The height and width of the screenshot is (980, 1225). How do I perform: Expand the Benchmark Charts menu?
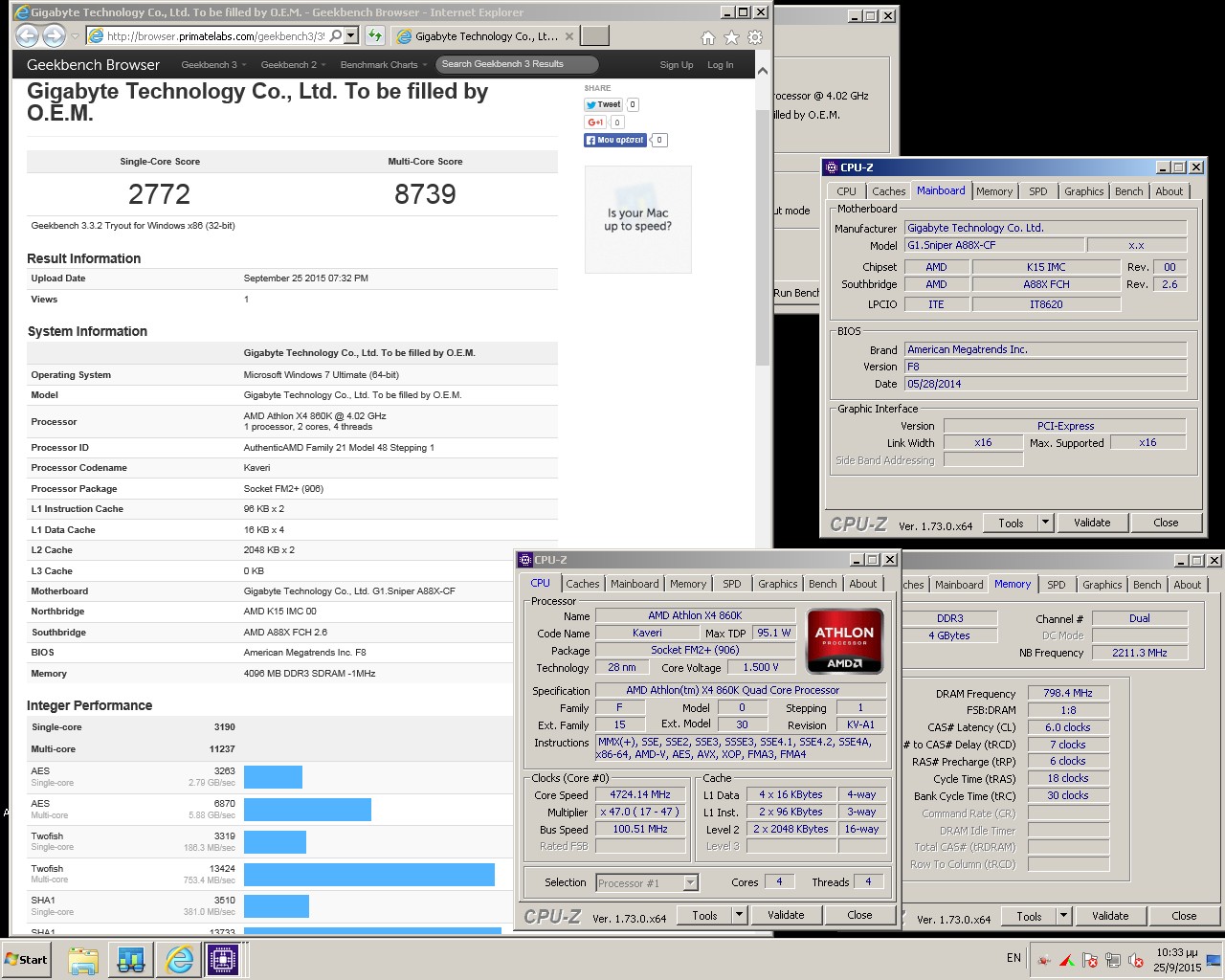click(x=384, y=65)
